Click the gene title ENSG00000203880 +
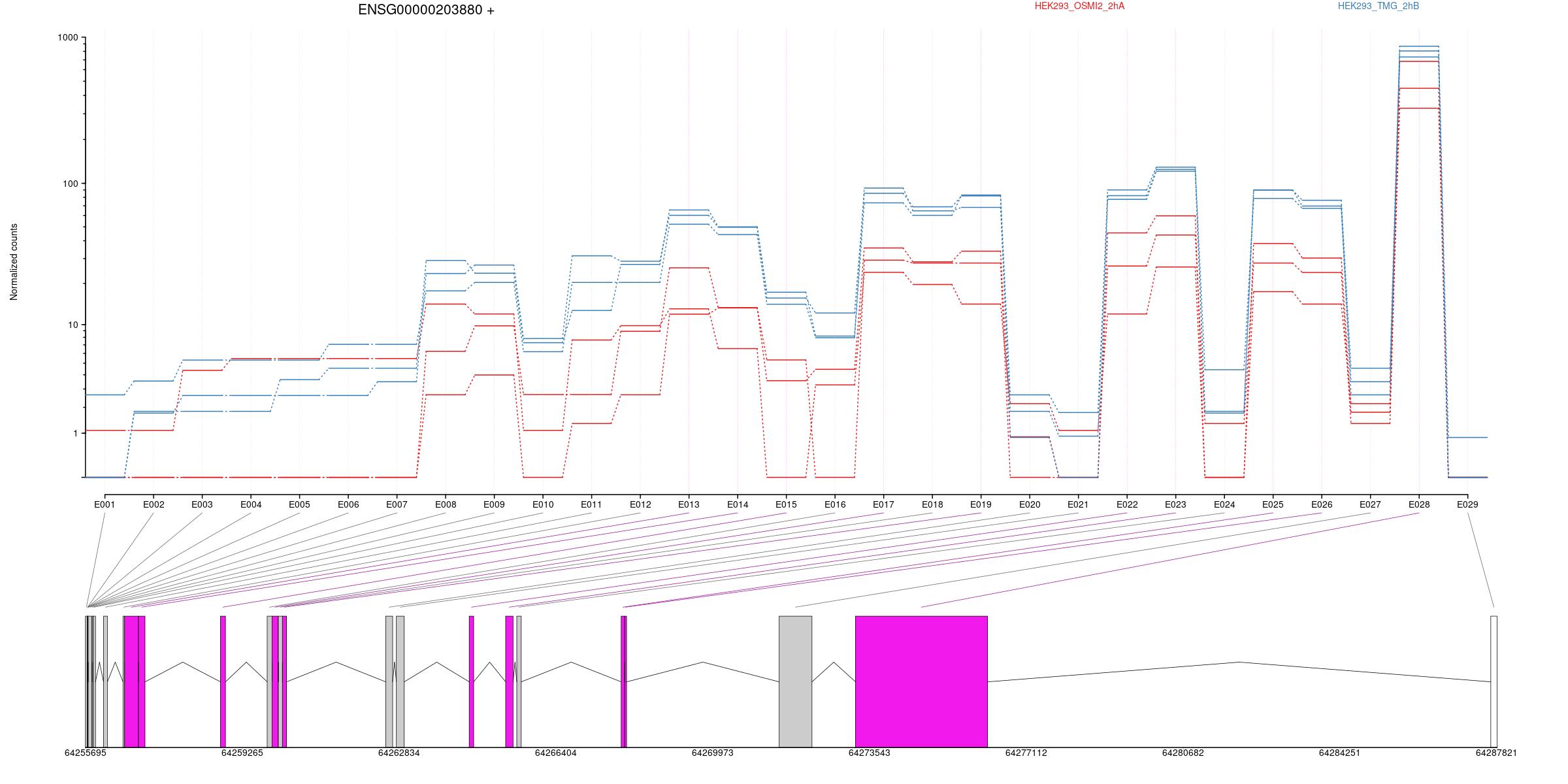This screenshot has width=1568, height=784. coord(426,10)
